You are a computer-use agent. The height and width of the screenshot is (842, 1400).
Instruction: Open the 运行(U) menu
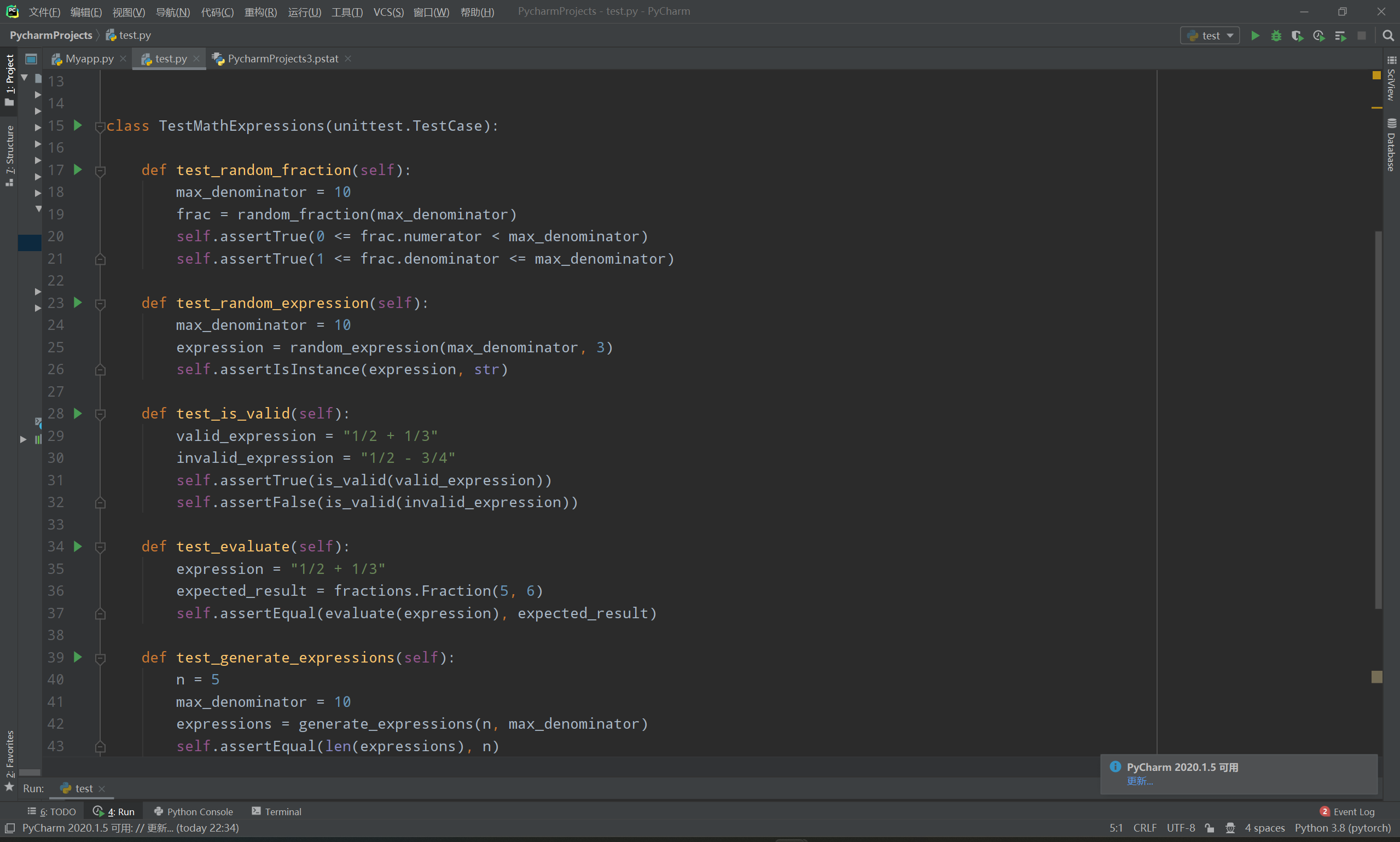click(304, 12)
